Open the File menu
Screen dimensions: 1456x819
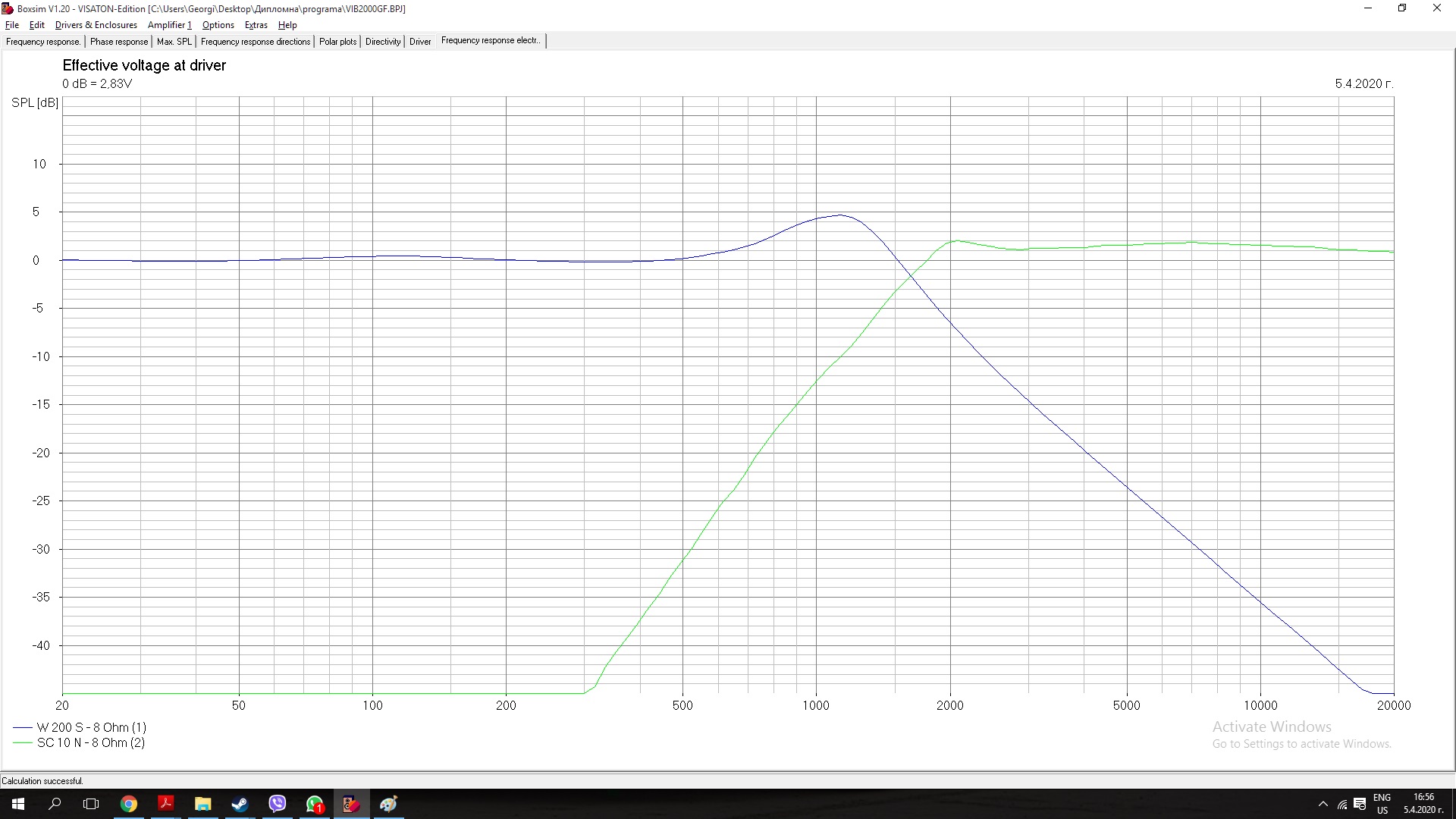pos(12,25)
